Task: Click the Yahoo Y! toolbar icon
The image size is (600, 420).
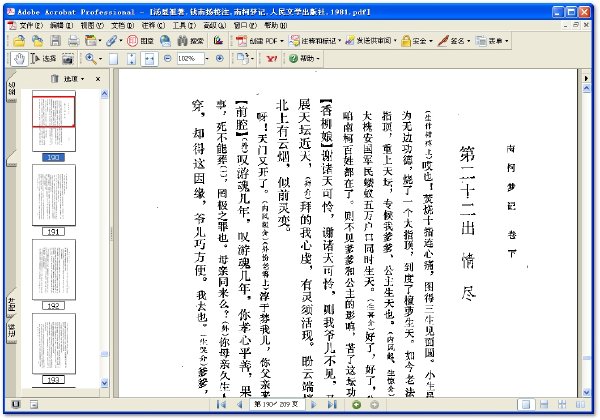Action: tap(272, 59)
